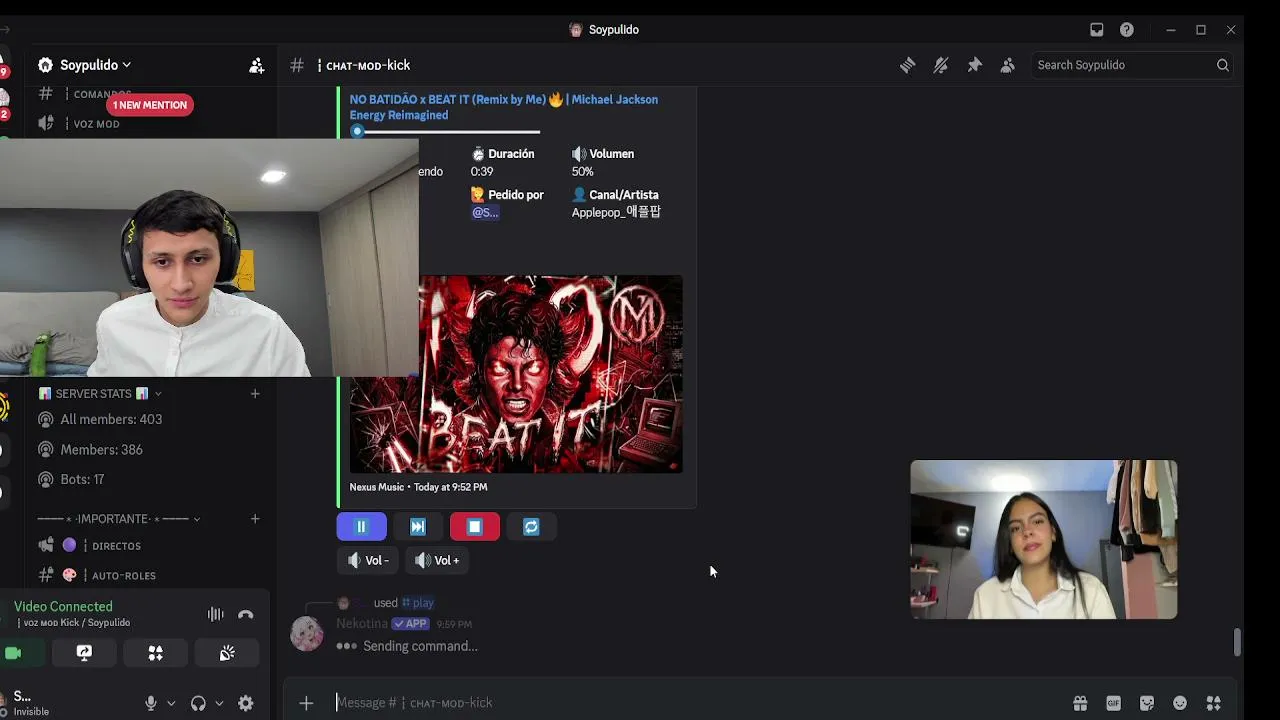Open audio output options dropdown
Viewport: 1280px width, 720px height.
(219, 703)
